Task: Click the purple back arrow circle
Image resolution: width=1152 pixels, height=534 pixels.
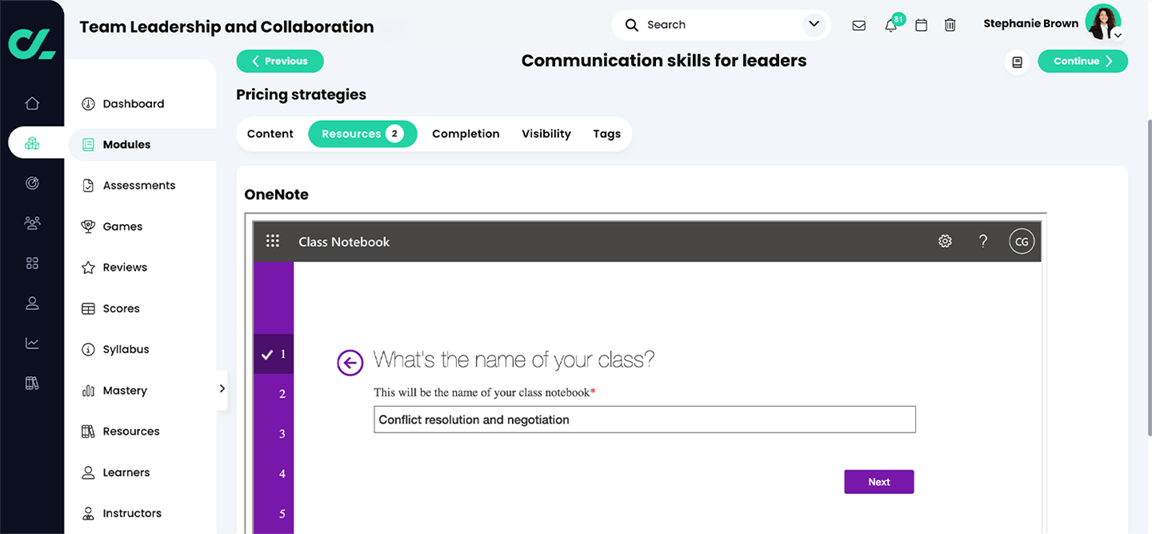Action: pos(350,361)
